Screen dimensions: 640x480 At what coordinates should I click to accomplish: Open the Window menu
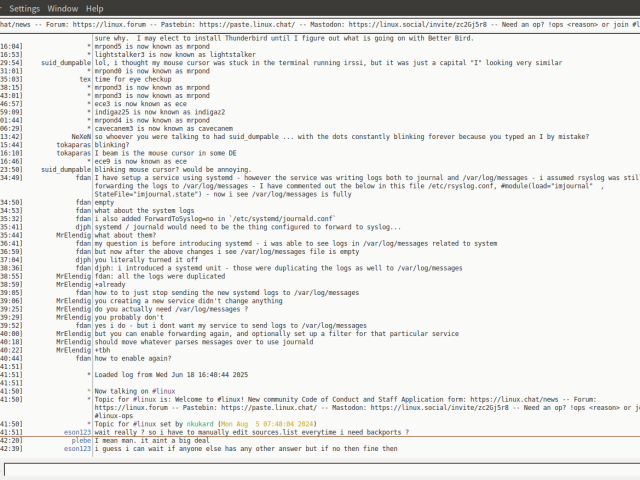(x=63, y=8)
